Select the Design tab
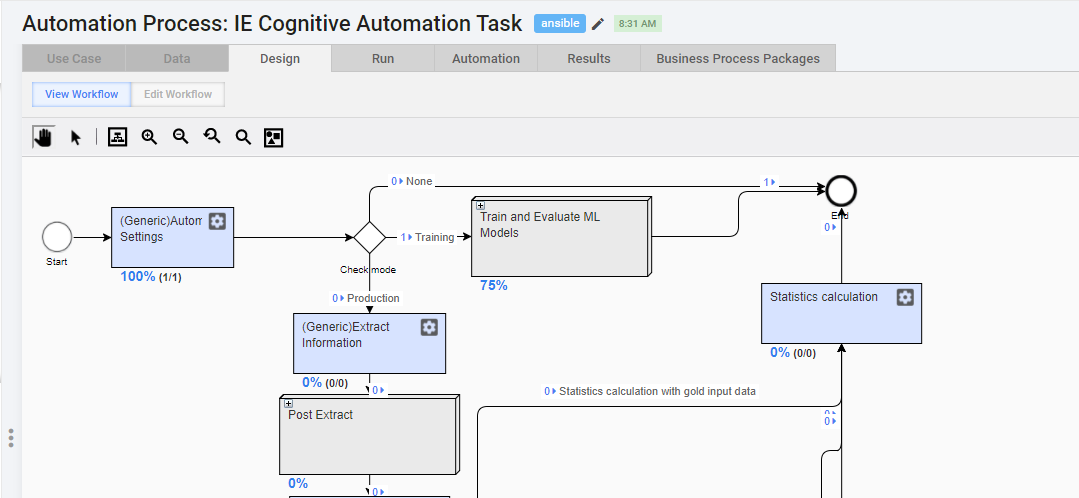The height and width of the screenshot is (498, 1079). [280, 58]
